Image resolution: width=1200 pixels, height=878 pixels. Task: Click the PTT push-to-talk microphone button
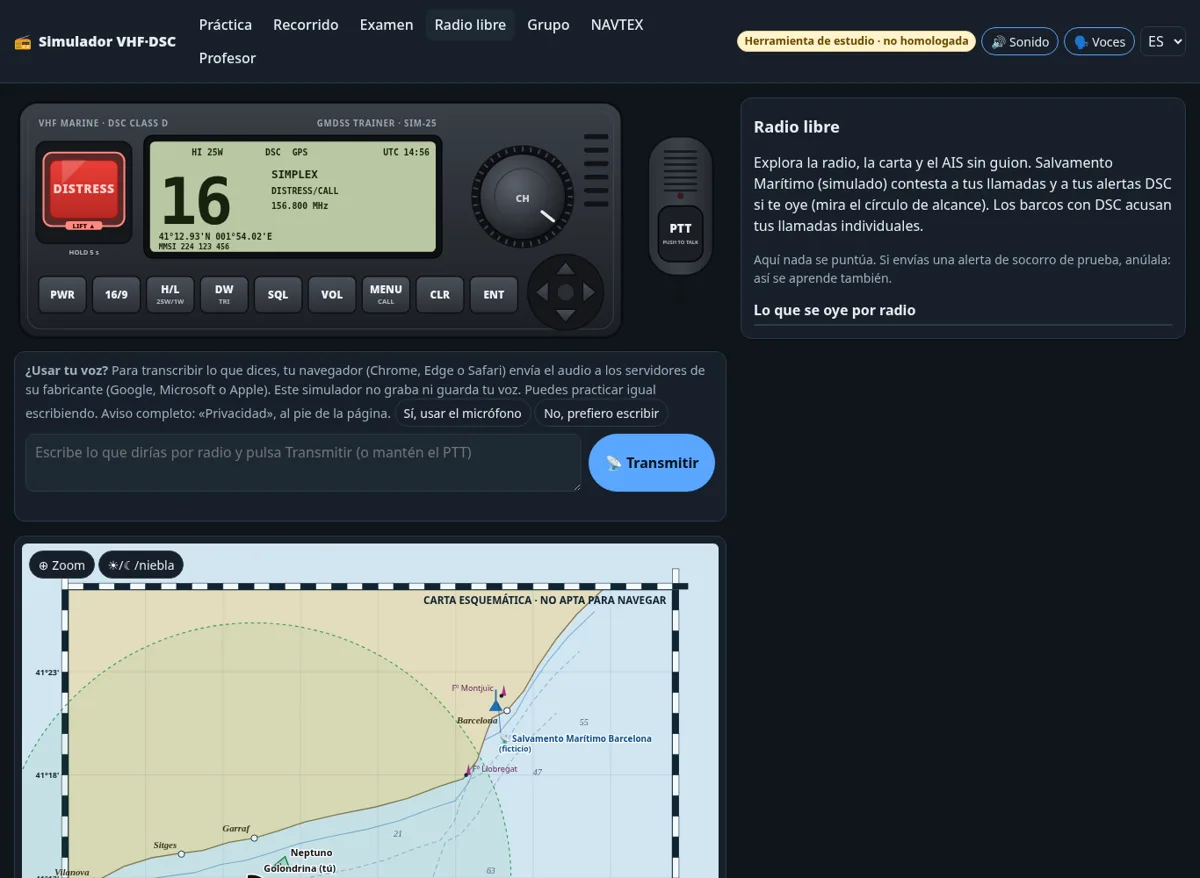(x=680, y=233)
